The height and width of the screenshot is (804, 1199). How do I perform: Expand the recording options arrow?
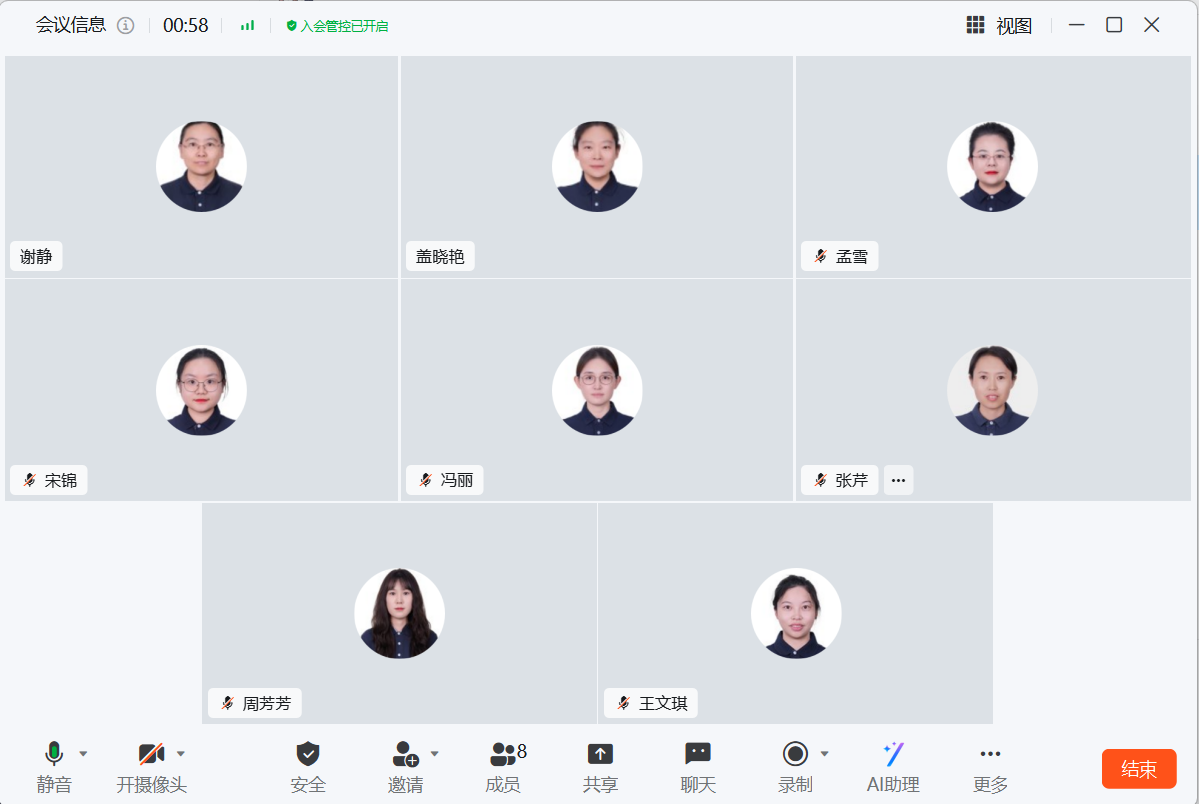point(825,753)
